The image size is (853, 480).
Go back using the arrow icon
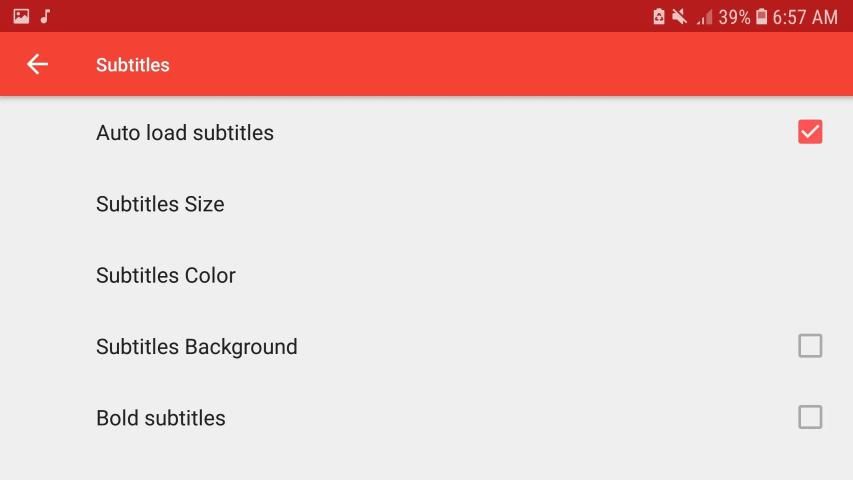click(37, 65)
